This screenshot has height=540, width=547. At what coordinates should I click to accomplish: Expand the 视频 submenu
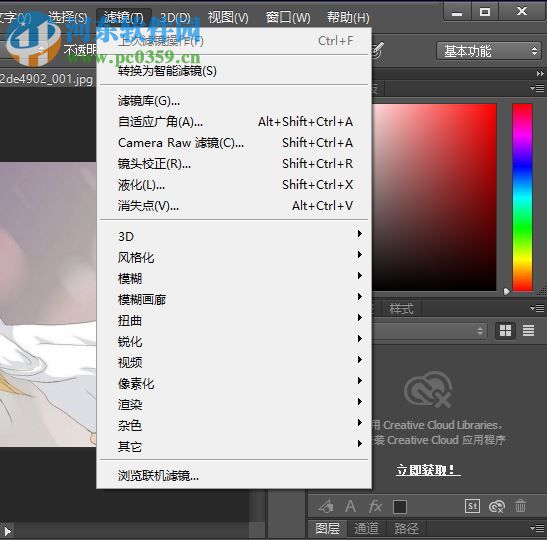point(234,362)
